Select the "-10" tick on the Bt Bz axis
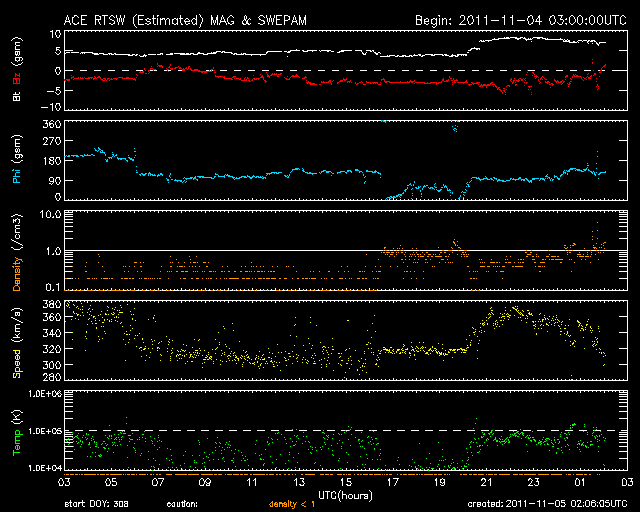 point(51,107)
